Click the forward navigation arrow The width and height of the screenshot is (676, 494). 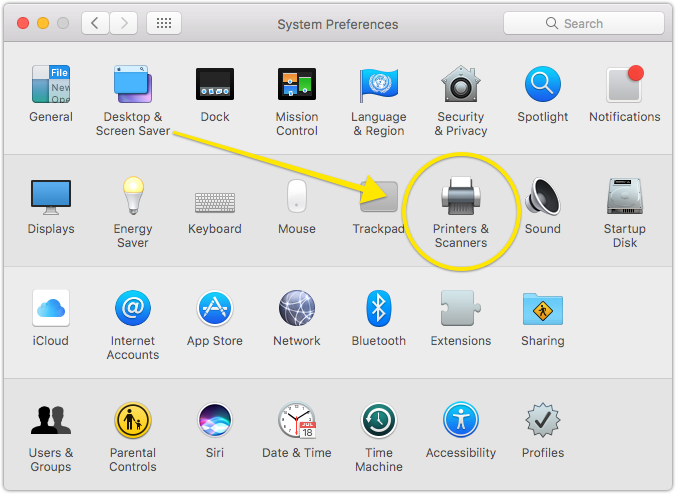[123, 23]
